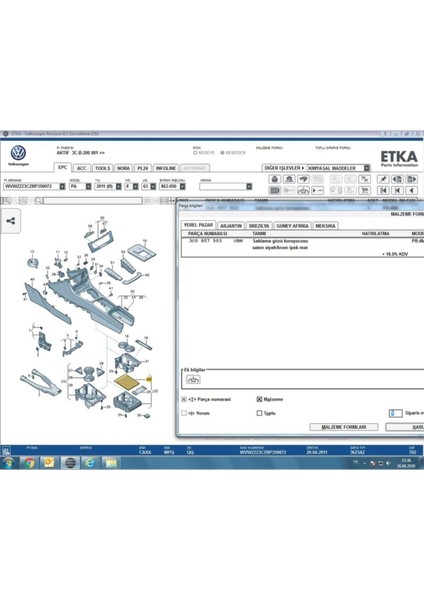Click the MALZEME FORMLARI button
Viewport: 424px width, 600px height.
click(x=344, y=427)
